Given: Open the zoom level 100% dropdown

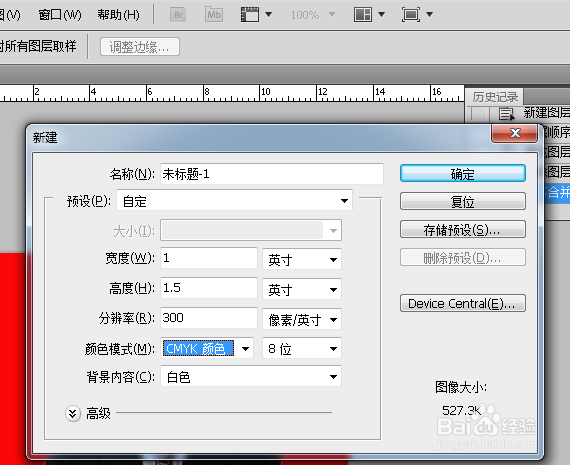Looking at the screenshot, I should pos(313,15).
